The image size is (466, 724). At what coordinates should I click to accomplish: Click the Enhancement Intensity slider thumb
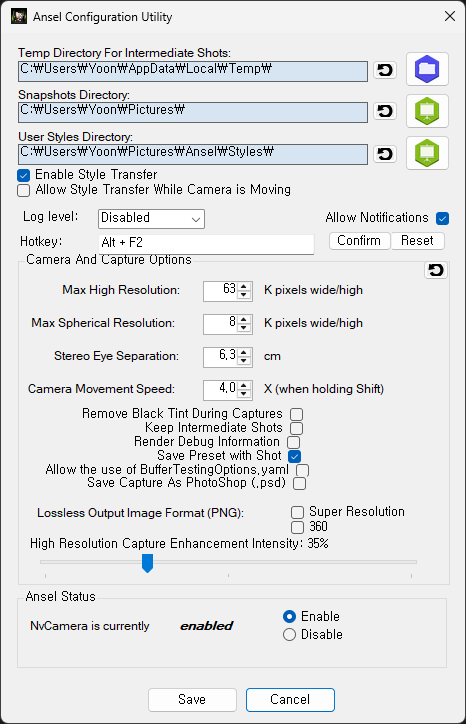(147, 563)
